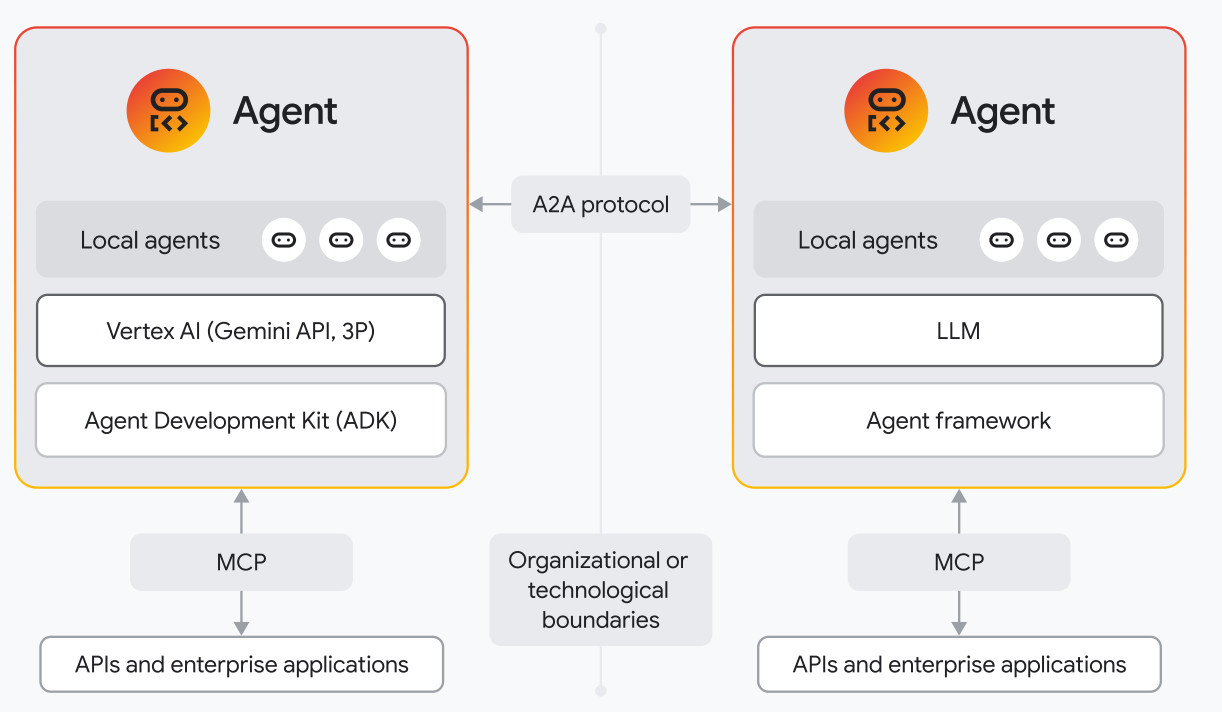1222x712 pixels.
Task: Open APIs and enterprise applications below the LLM agent
Action: click(x=959, y=665)
